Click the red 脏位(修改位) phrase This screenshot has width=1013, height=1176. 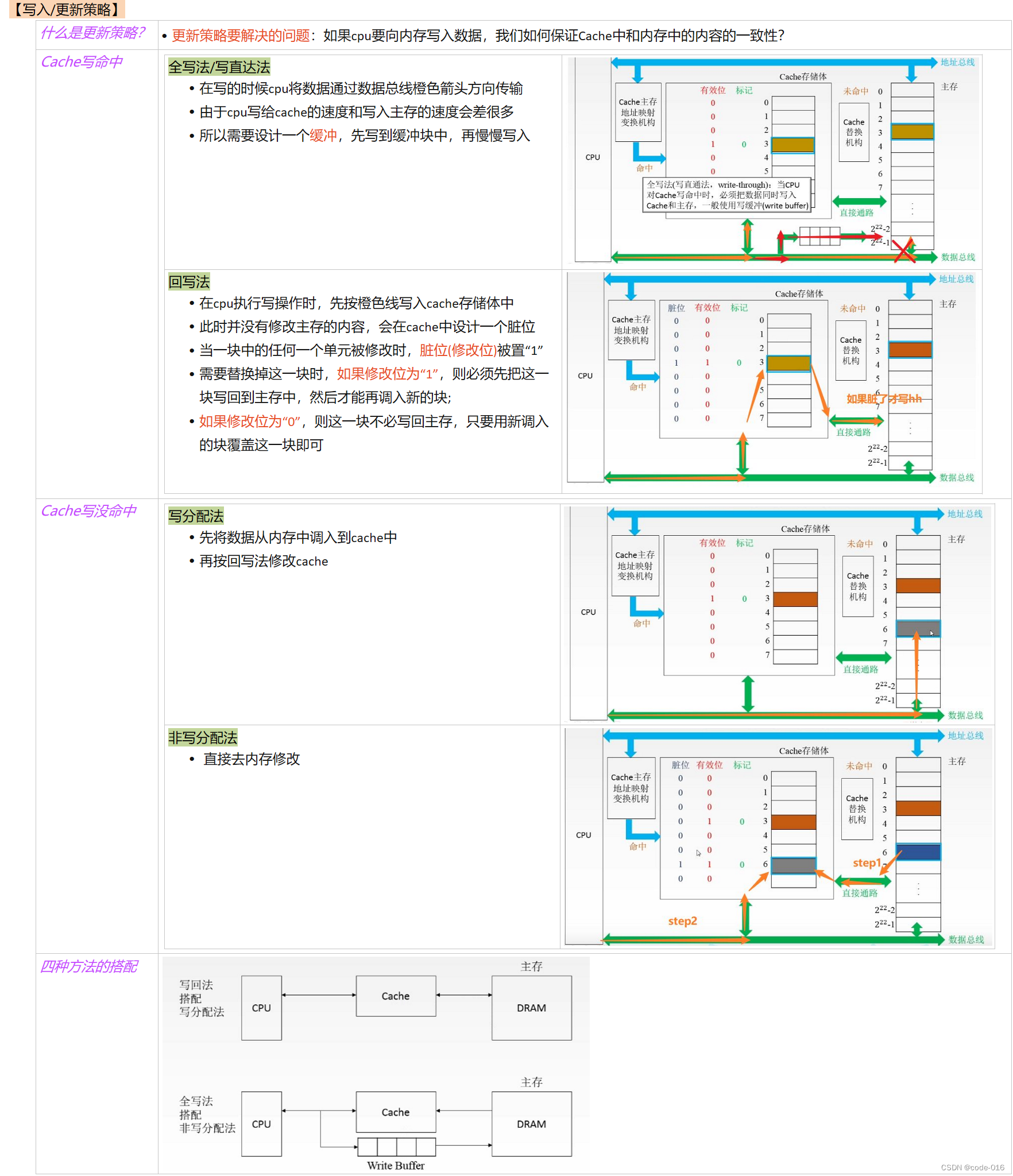click(458, 350)
